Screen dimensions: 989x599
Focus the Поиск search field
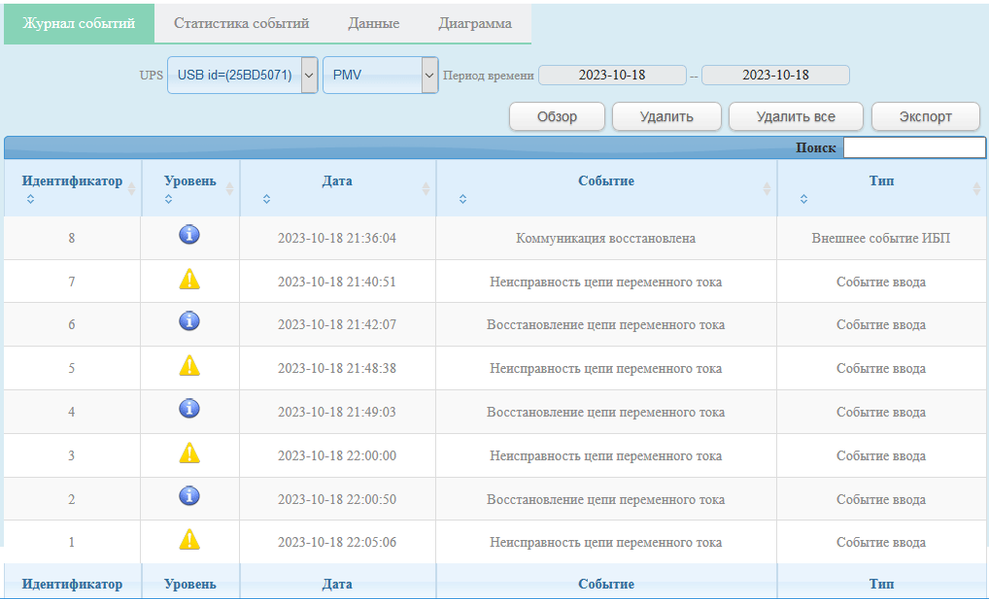click(x=914, y=148)
